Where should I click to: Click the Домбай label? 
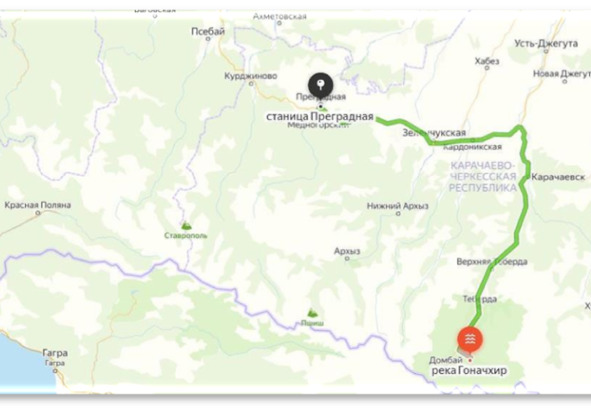pos(446,360)
